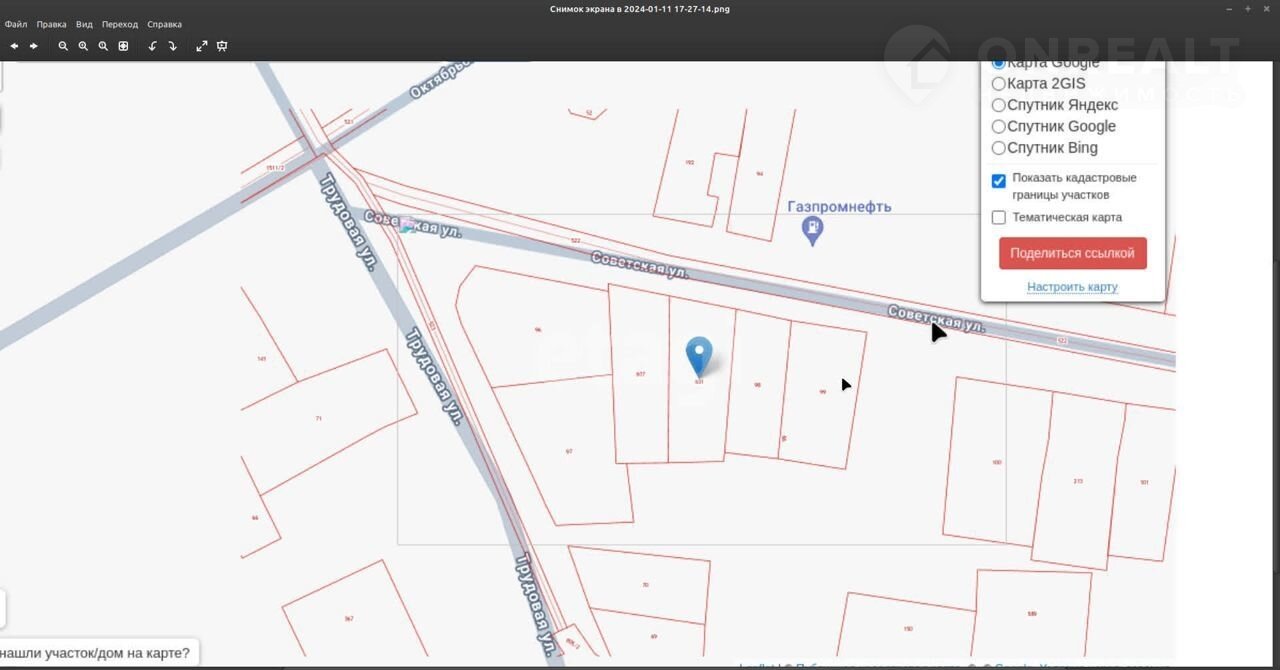1280x670 pixels.
Task: Click the zoom out magnifier icon
Action: [63, 46]
